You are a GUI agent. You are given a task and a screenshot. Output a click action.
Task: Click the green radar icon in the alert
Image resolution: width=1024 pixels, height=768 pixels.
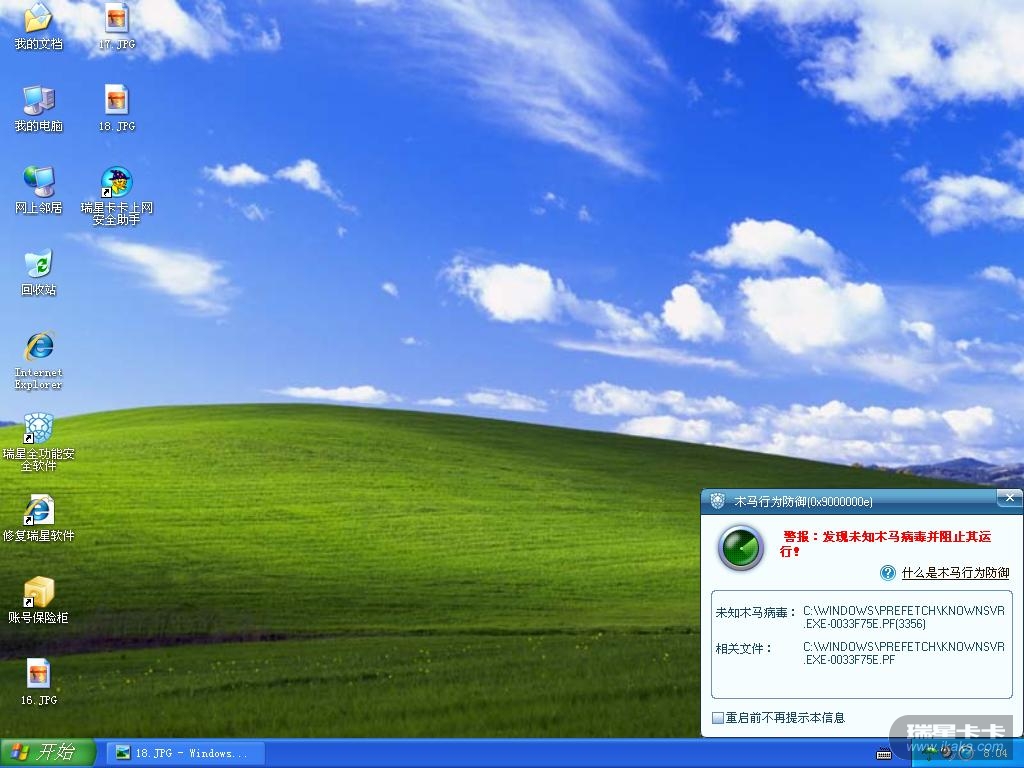(x=741, y=547)
